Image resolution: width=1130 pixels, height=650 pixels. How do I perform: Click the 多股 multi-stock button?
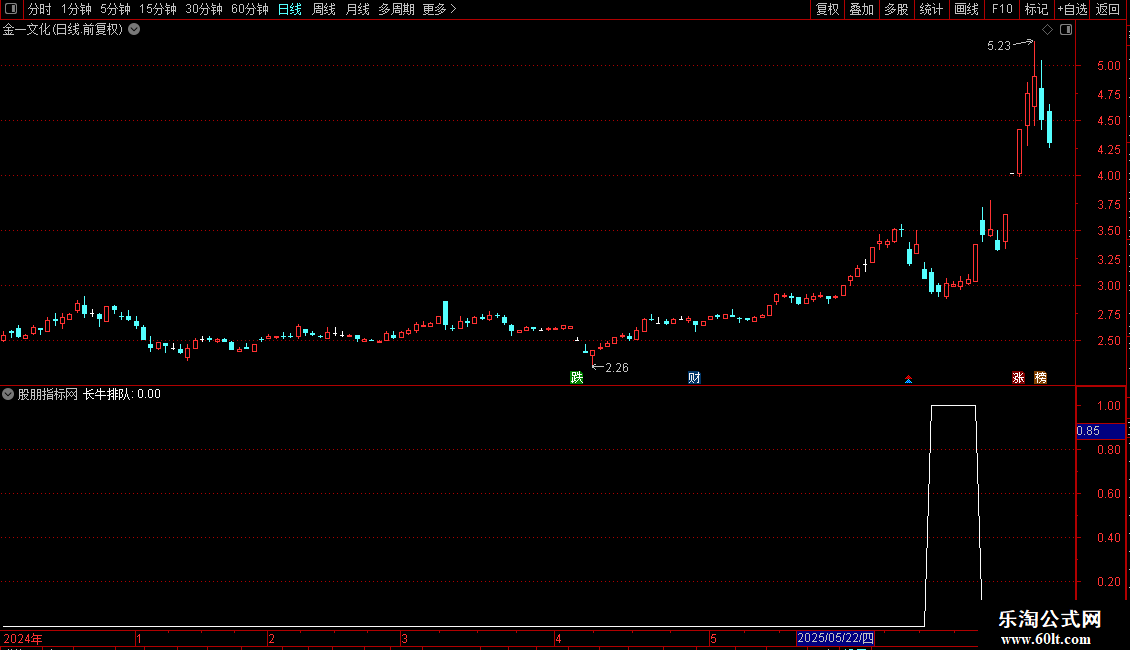click(x=896, y=9)
